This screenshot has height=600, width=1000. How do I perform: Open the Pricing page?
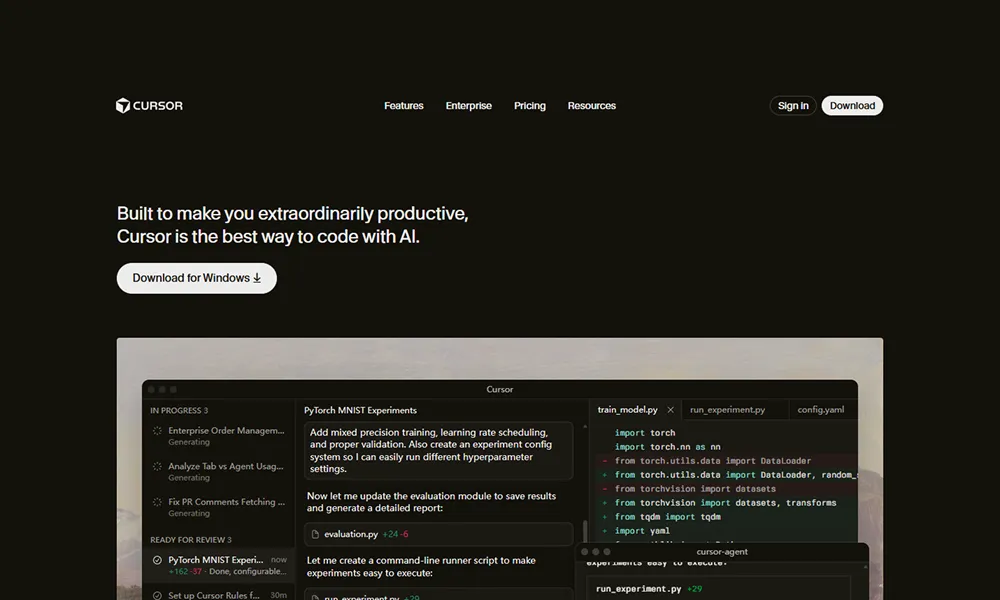point(530,106)
